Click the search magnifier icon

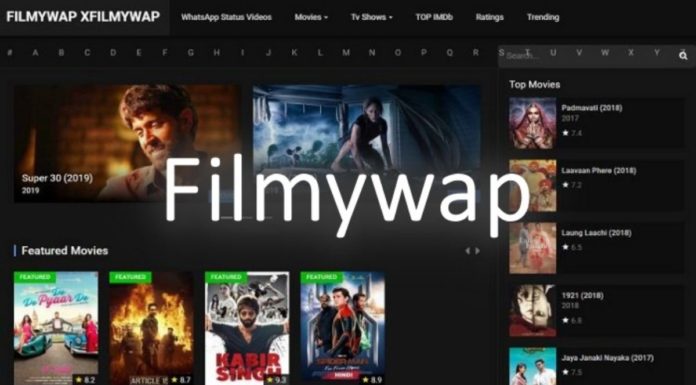click(683, 56)
